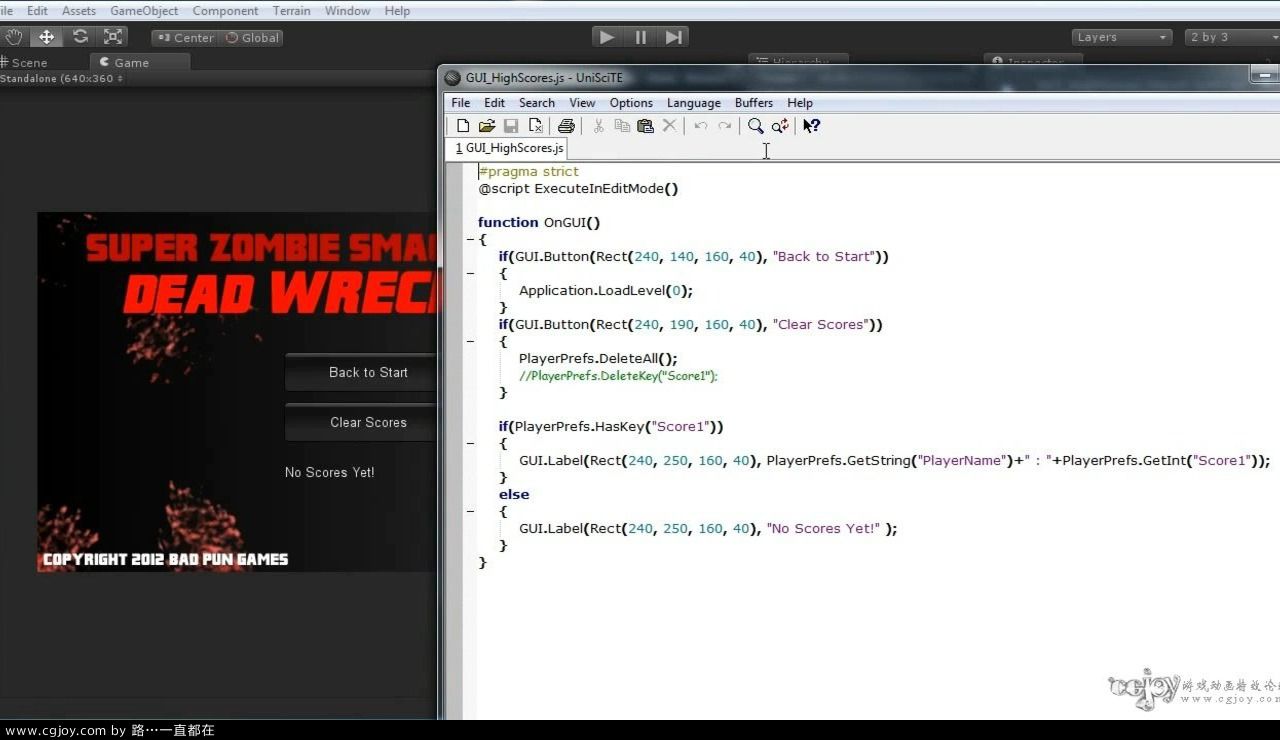Viewport: 1280px width, 740px height.
Task: Select the Rotate tool in Unity toolbar
Action: pos(80,37)
